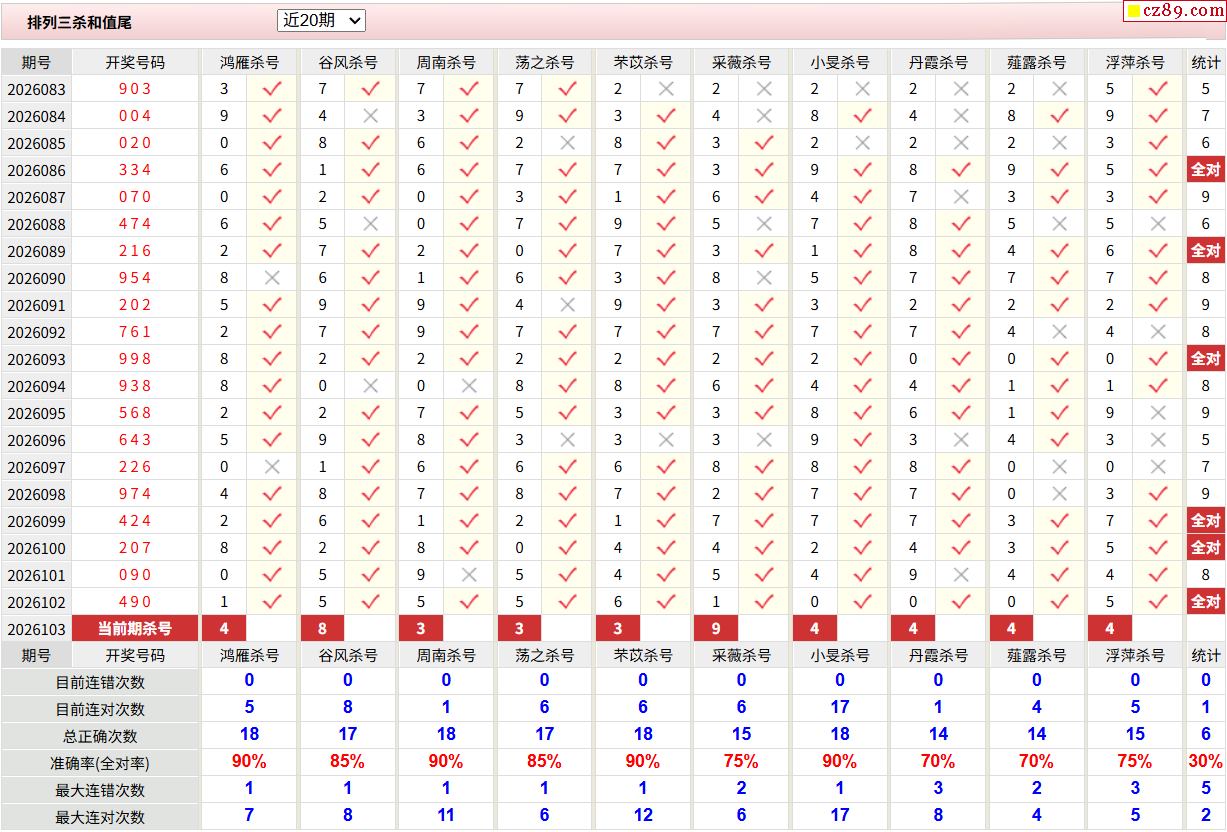
Task: Open the 近20期 period dropdown
Action: coord(321,20)
